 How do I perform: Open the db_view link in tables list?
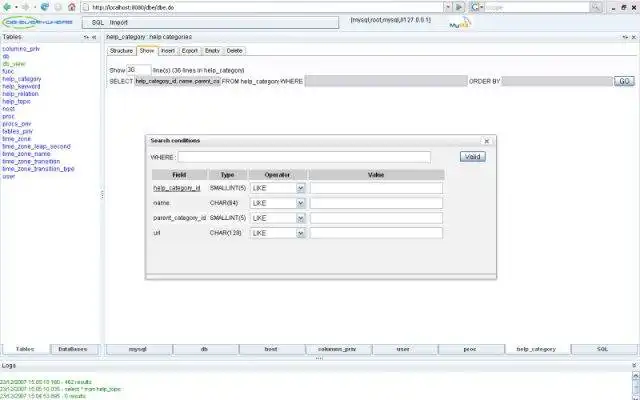14,64
